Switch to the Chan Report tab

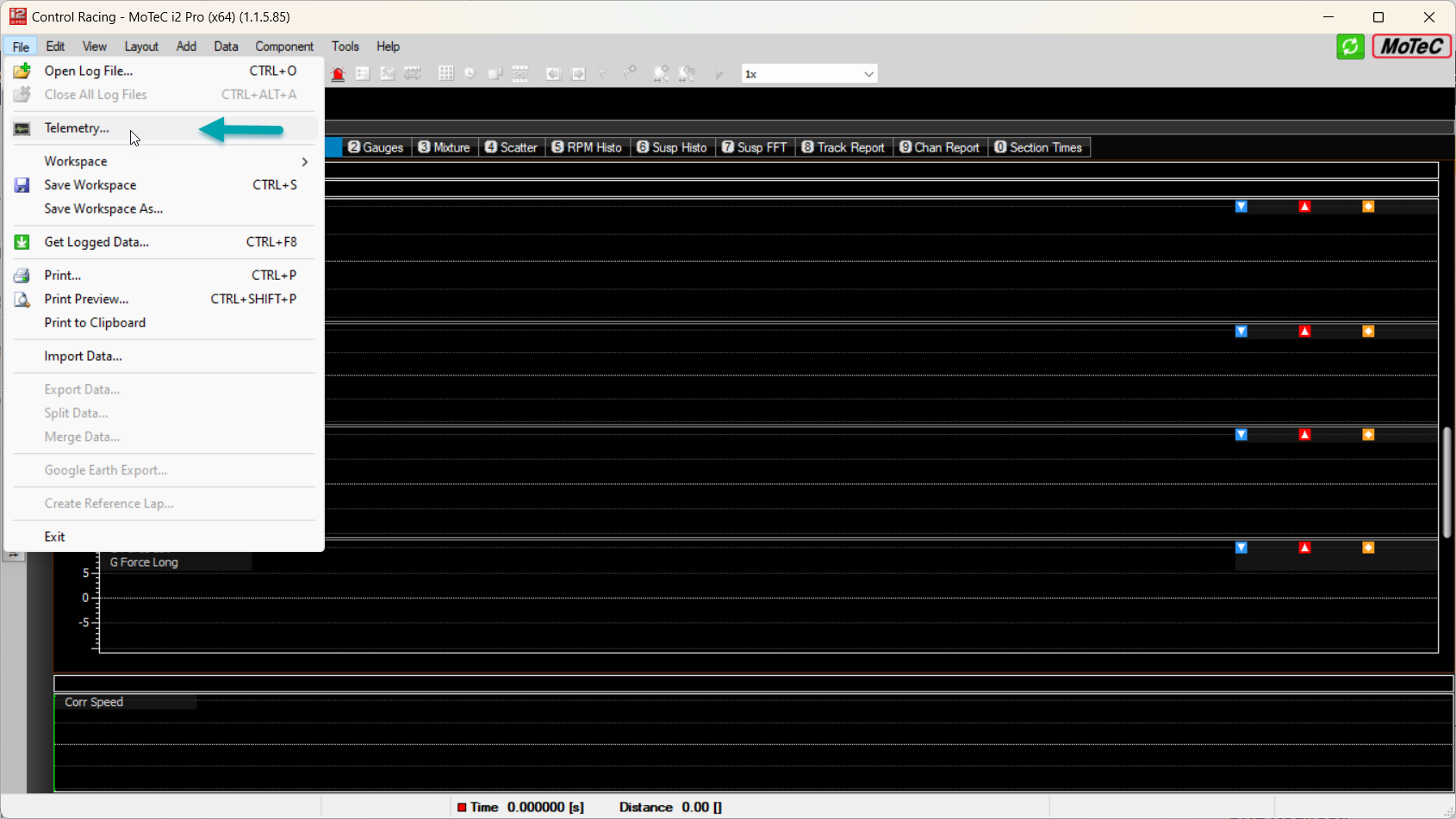(x=941, y=147)
